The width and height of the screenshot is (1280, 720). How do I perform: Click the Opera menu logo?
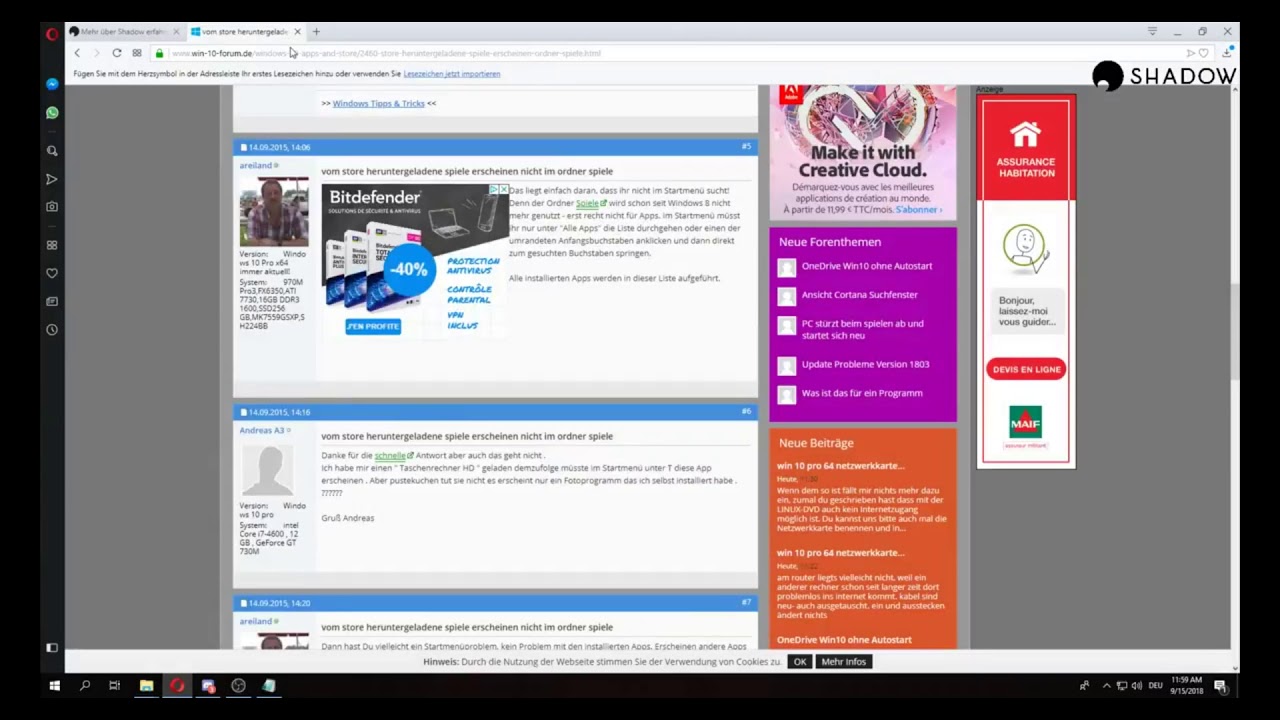click(x=52, y=33)
